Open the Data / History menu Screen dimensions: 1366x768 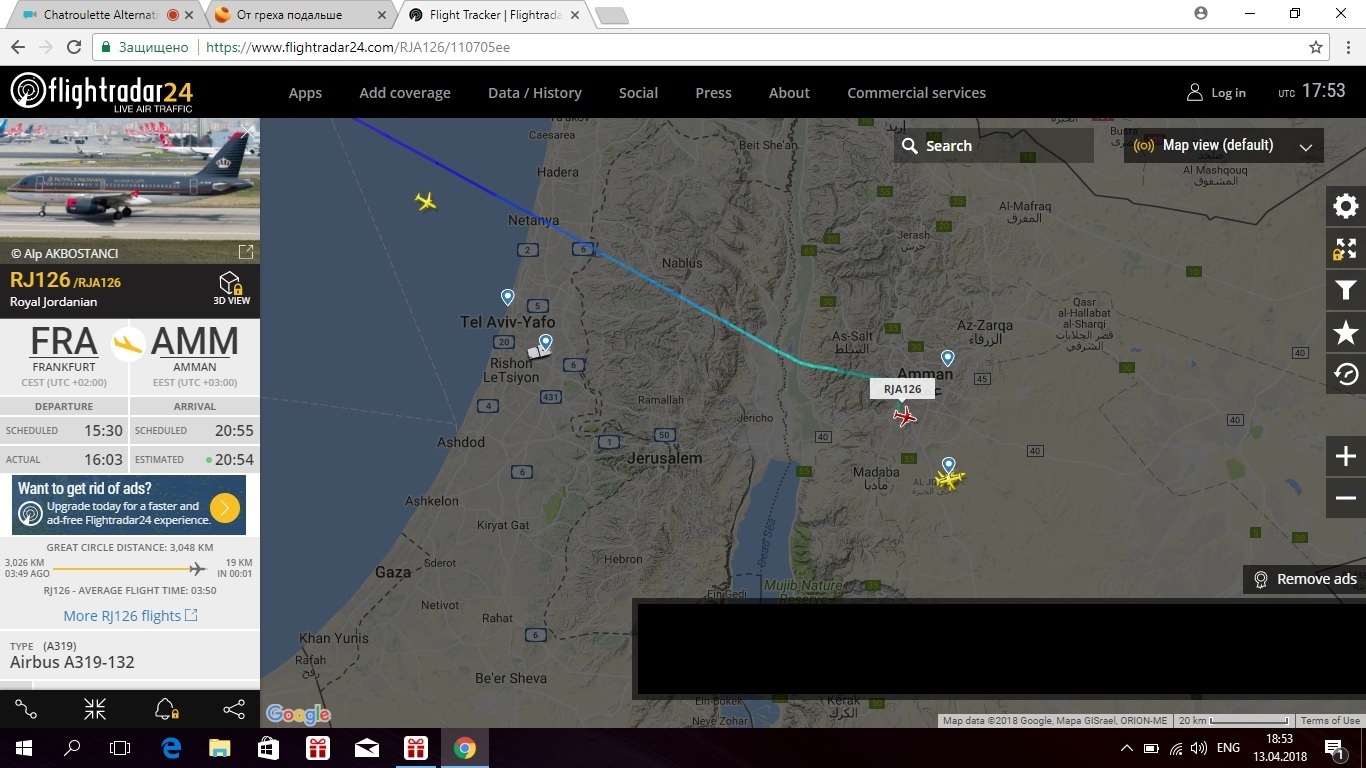[534, 93]
